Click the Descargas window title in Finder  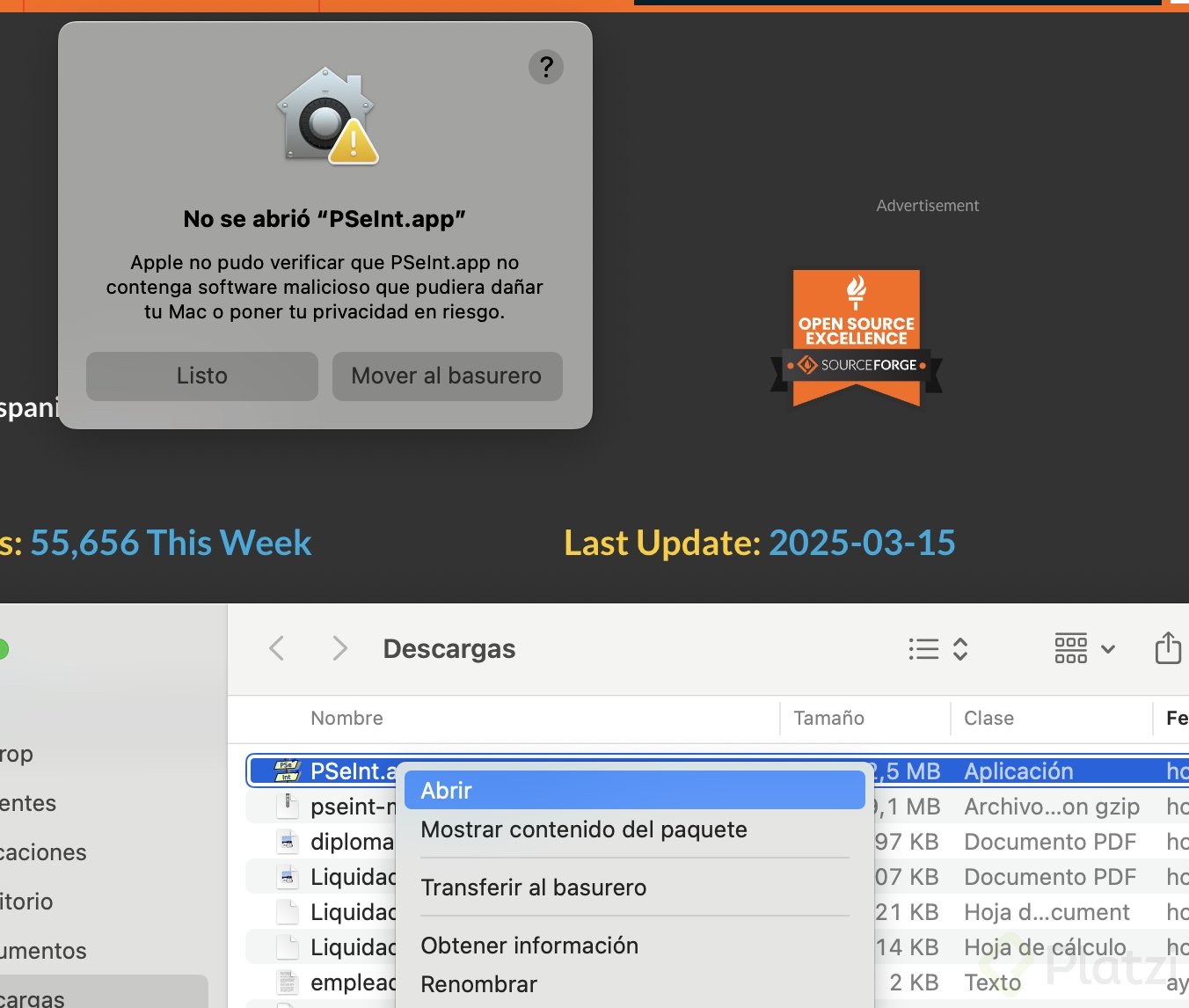point(449,649)
